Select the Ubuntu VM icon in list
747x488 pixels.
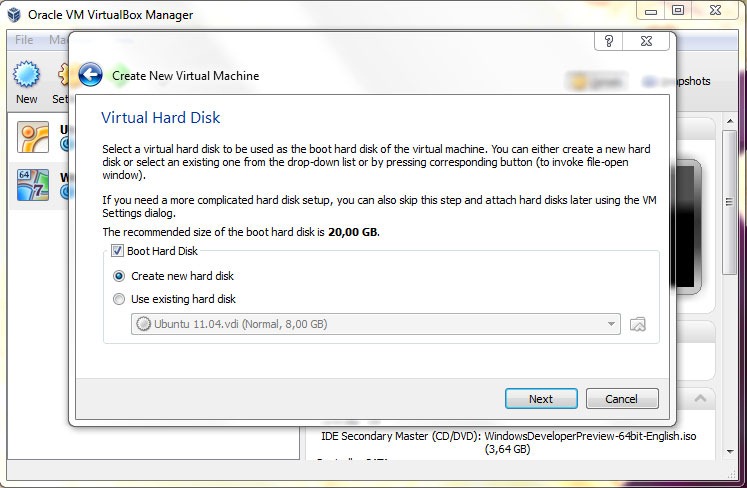(x=33, y=137)
